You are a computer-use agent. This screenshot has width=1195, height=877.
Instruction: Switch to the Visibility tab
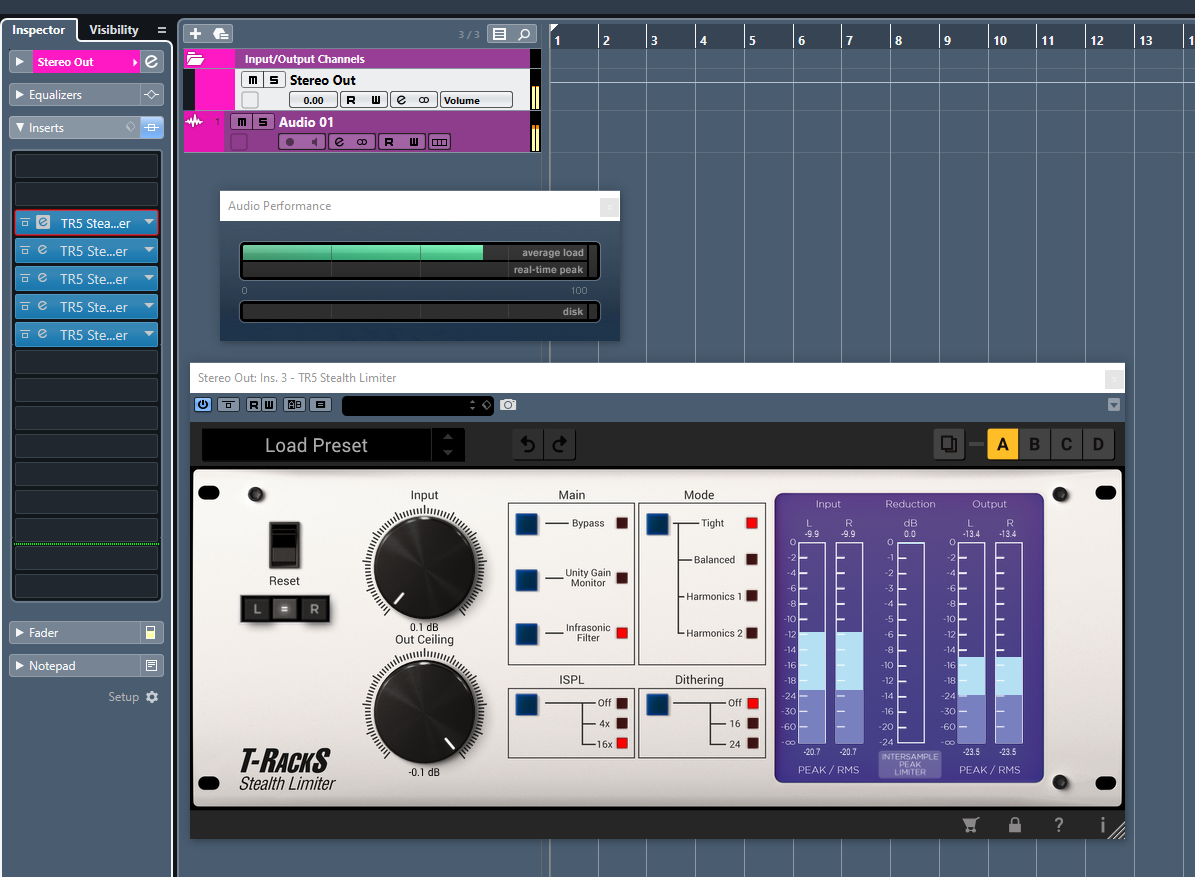(x=114, y=30)
